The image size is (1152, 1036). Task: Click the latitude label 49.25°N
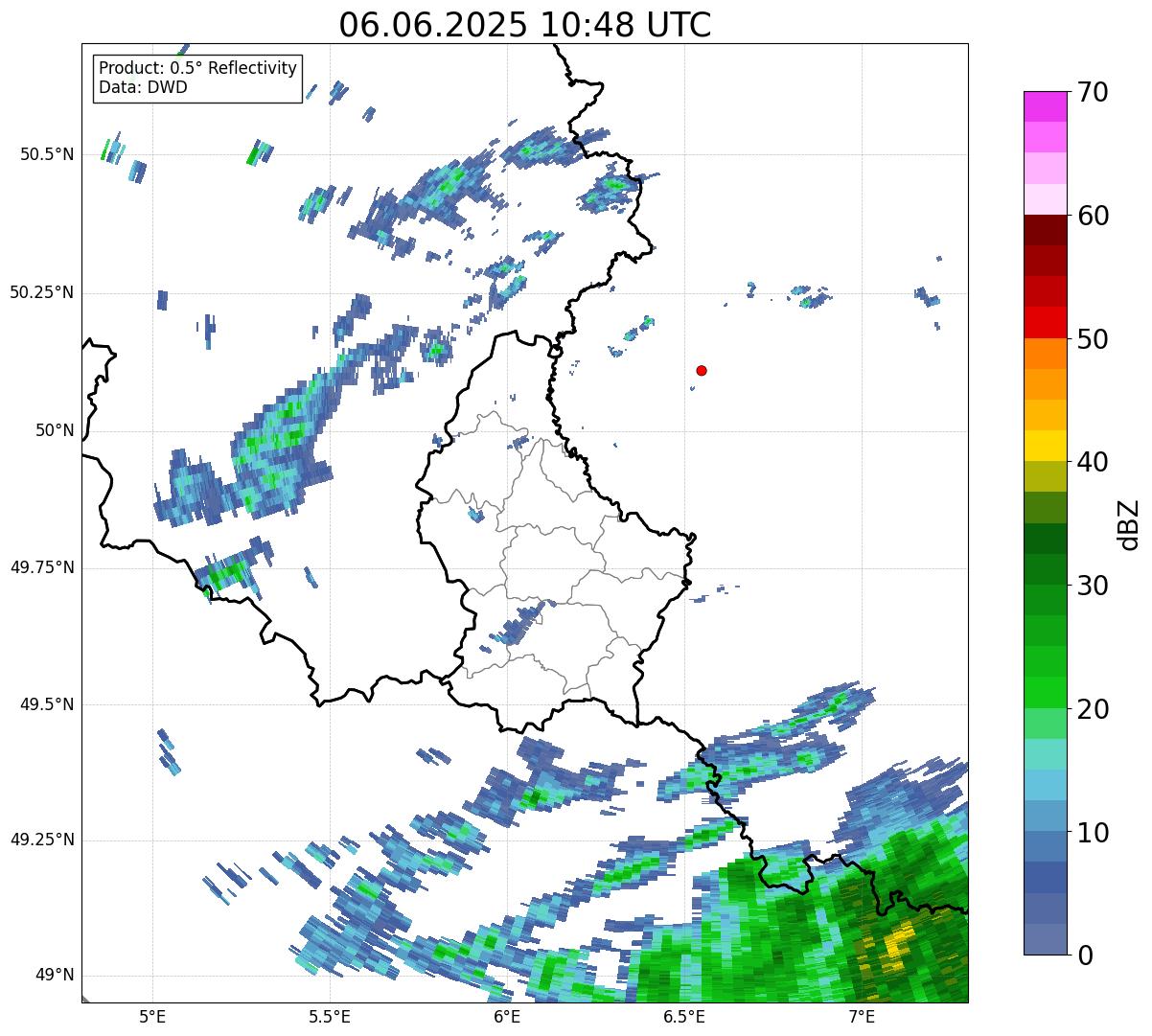tap(42, 840)
